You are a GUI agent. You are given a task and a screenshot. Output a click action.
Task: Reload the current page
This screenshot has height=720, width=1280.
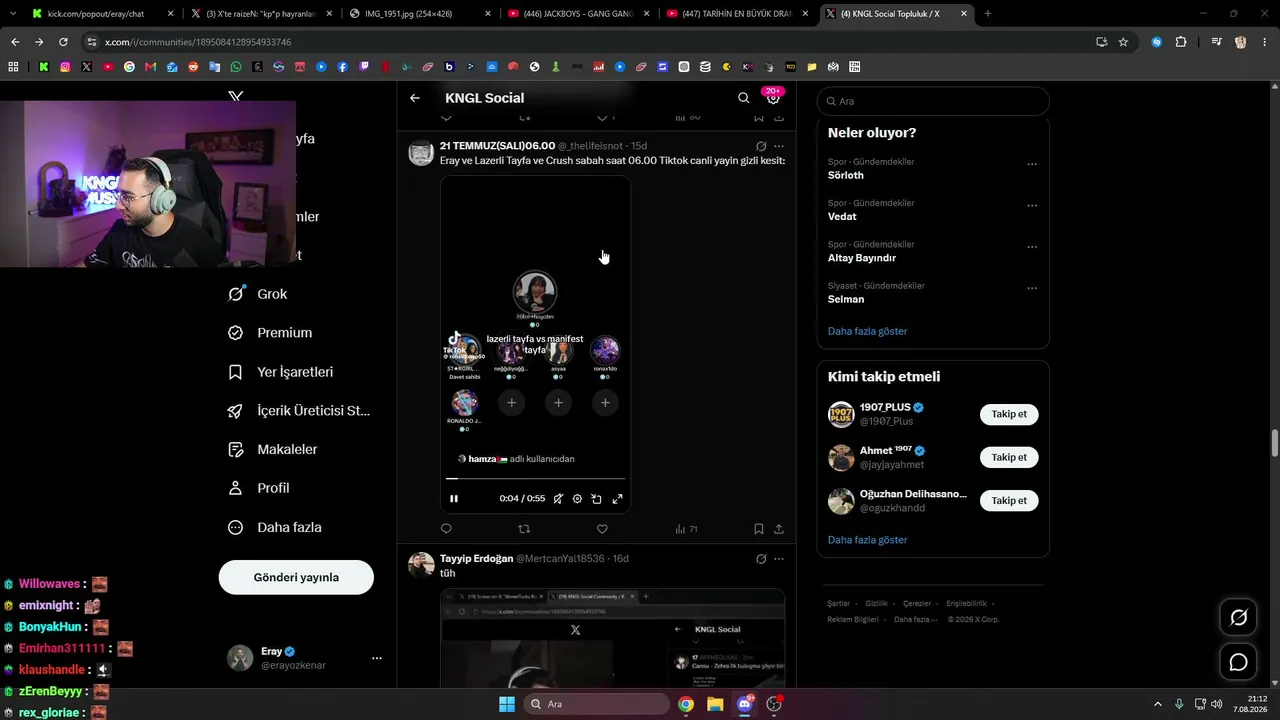(x=63, y=42)
